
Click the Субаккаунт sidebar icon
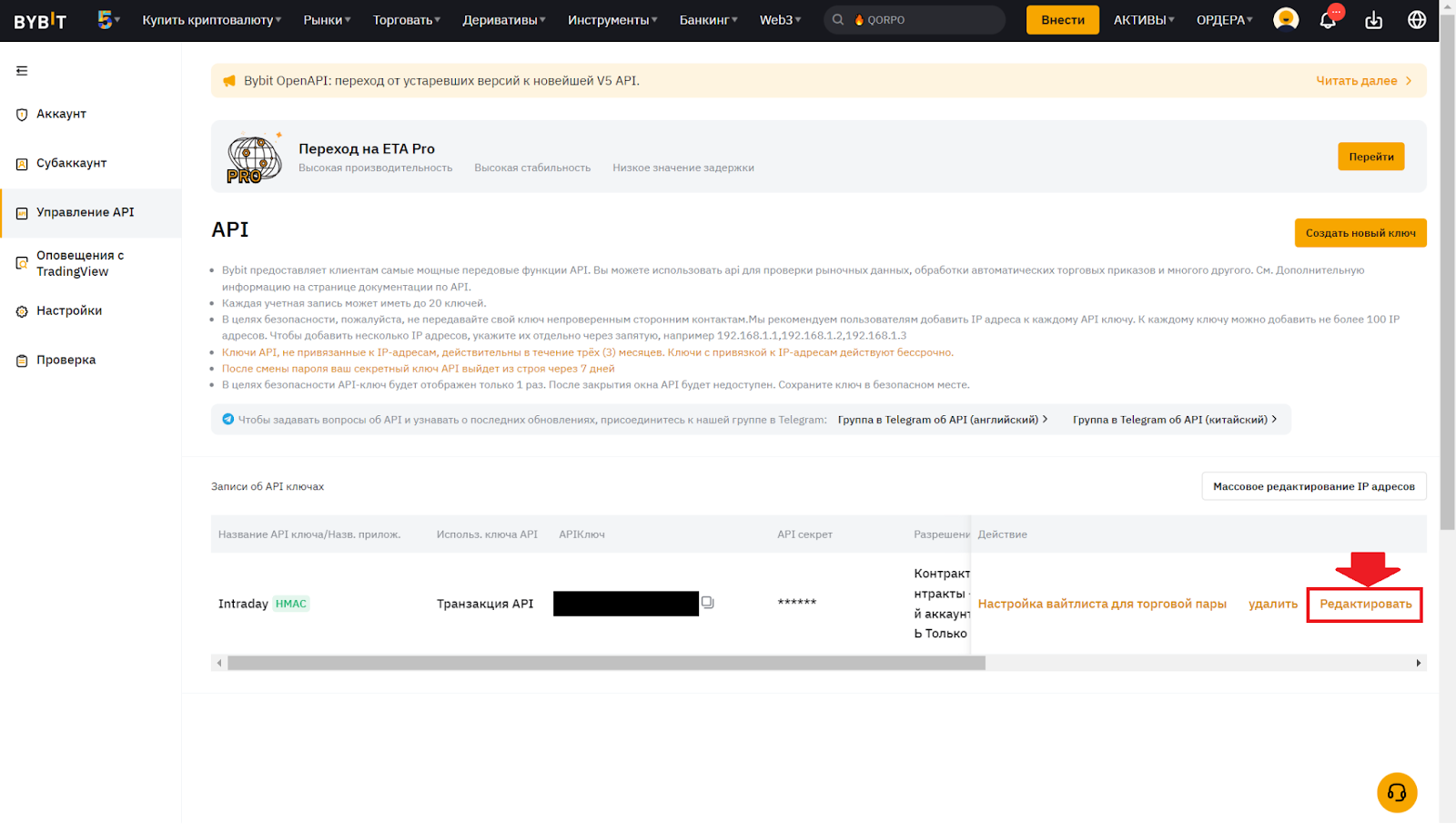click(22, 164)
